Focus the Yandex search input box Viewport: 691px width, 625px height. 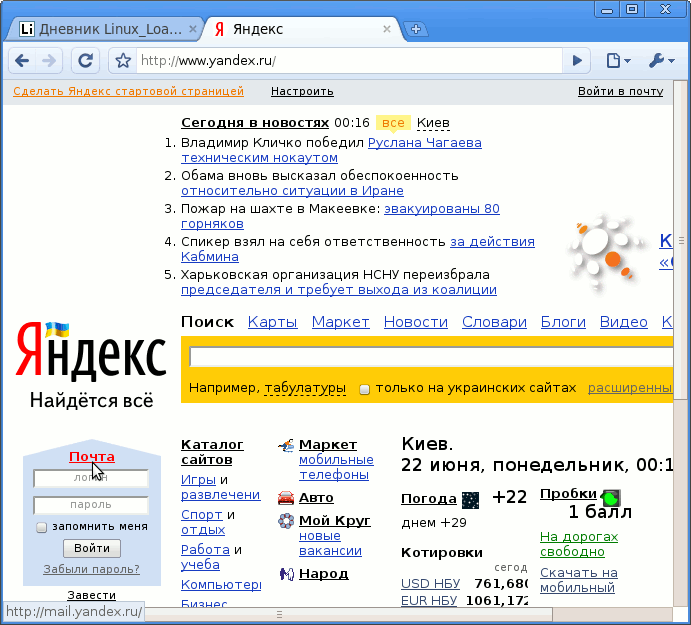click(431, 357)
